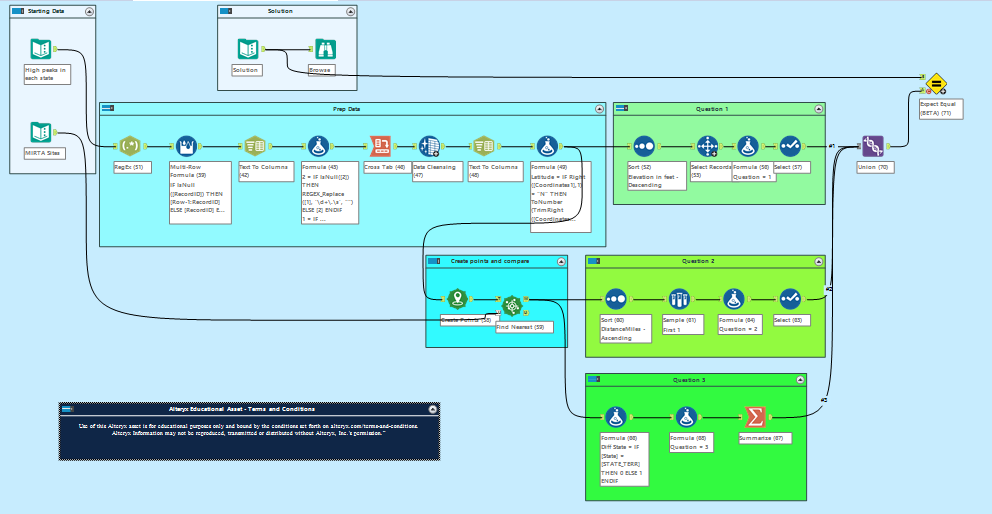The image size is (992, 514).
Task: Click the Expect Equal (BETA) (71) tool
Action: 936,84
